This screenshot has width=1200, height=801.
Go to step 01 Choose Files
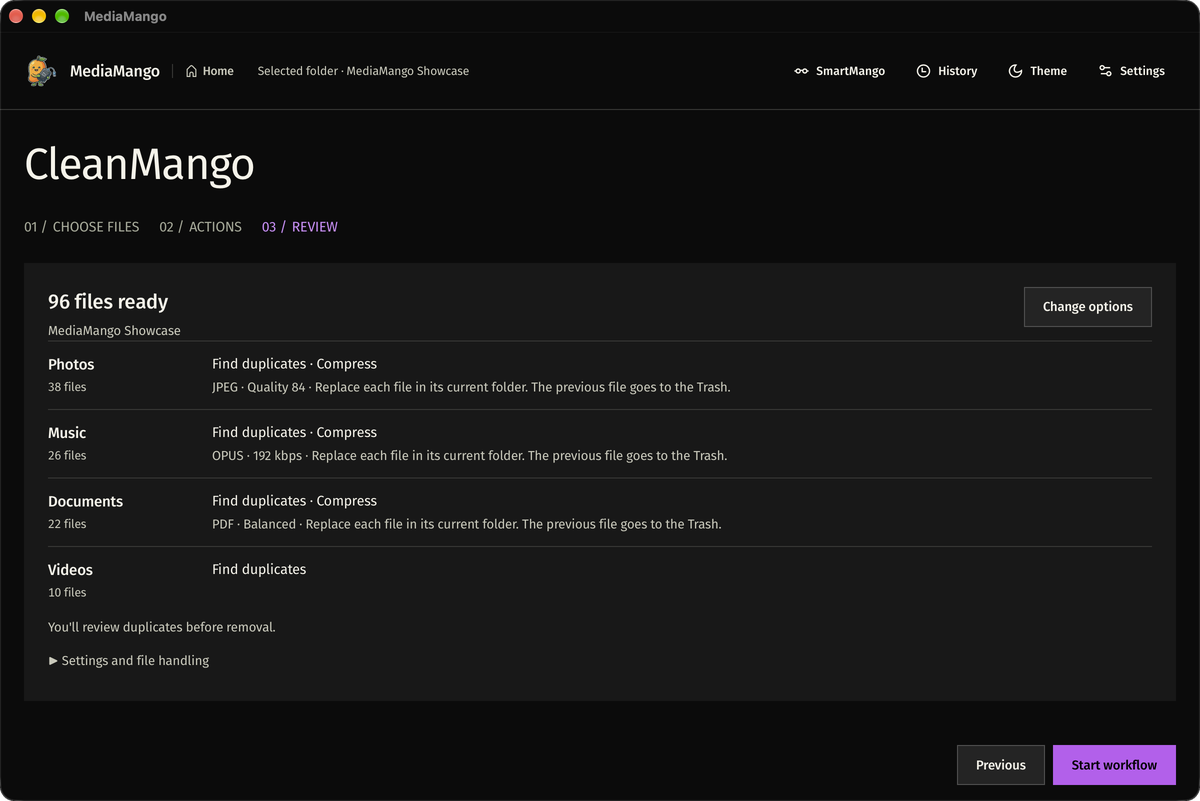coord(82,227)
